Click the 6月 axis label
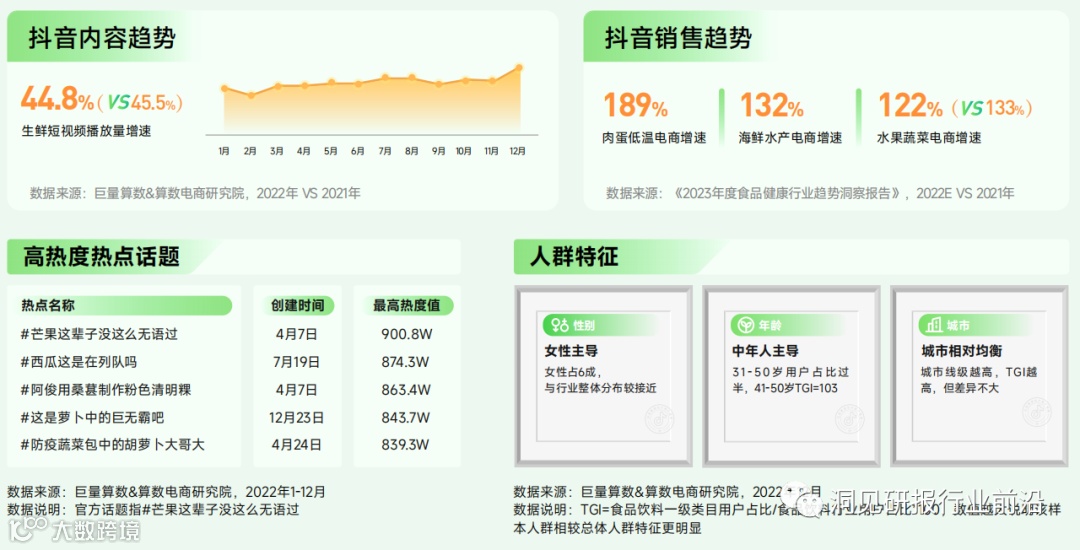 [357, 151]
